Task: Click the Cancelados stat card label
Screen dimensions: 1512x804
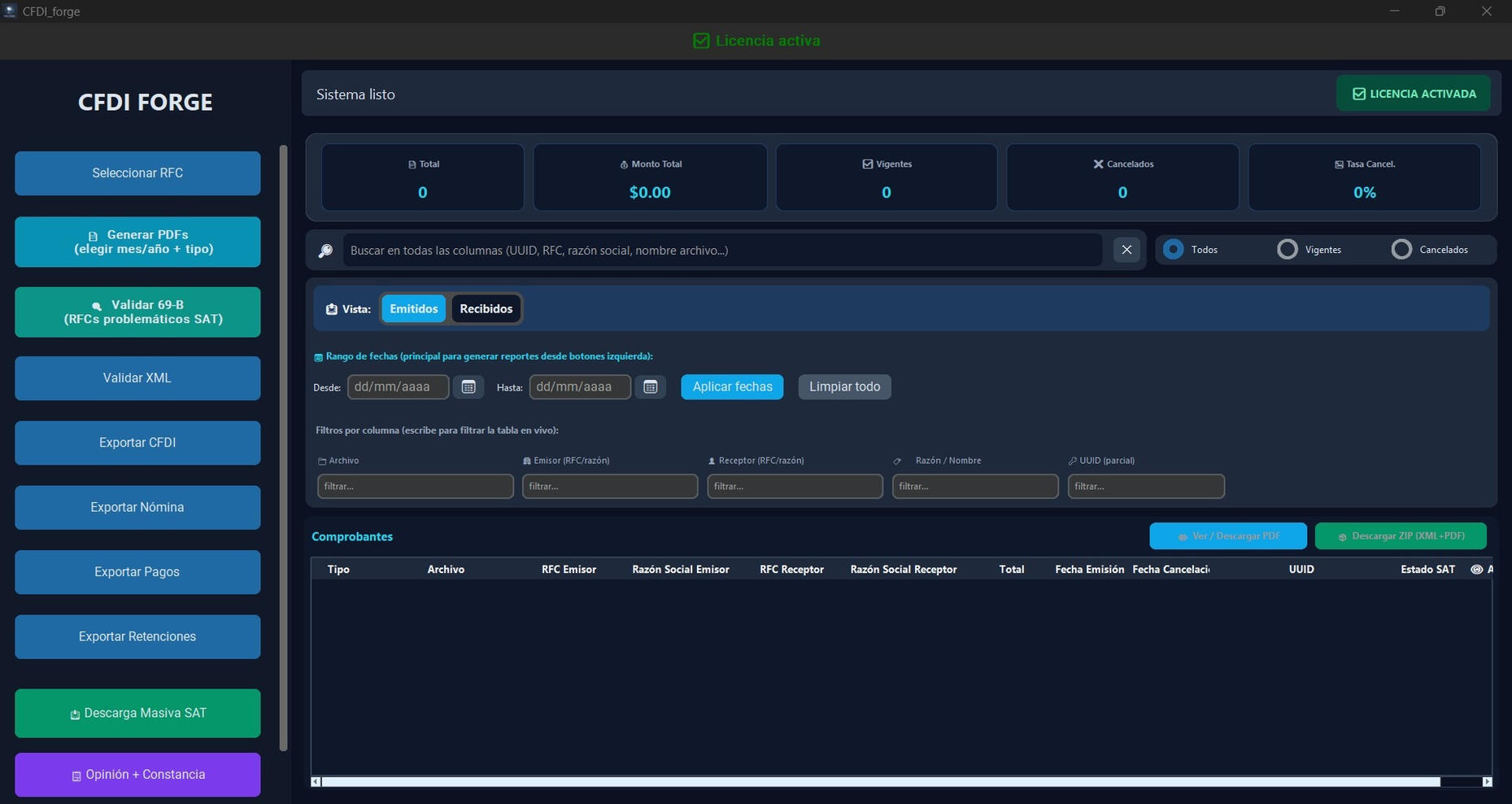Action: (x=1122, y=164)
